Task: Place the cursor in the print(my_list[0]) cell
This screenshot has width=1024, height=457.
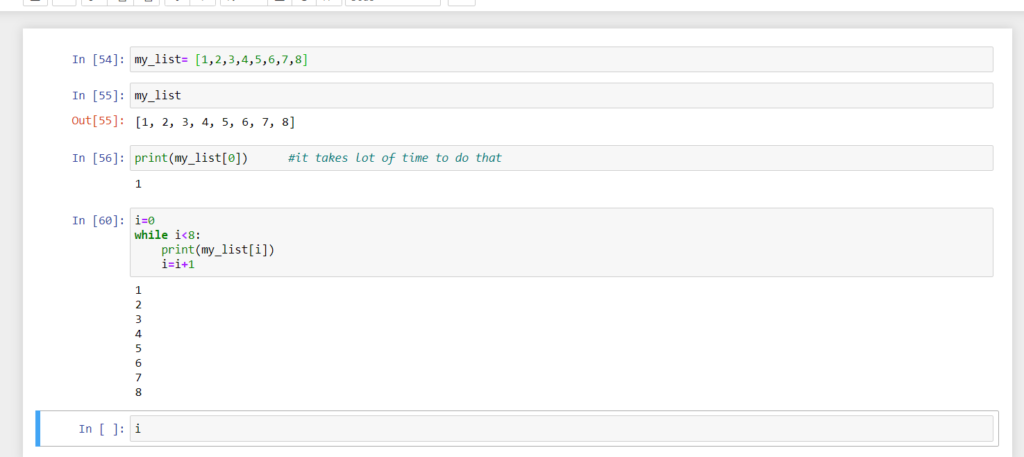Action: pyautogui.click(x=562, y=158)
